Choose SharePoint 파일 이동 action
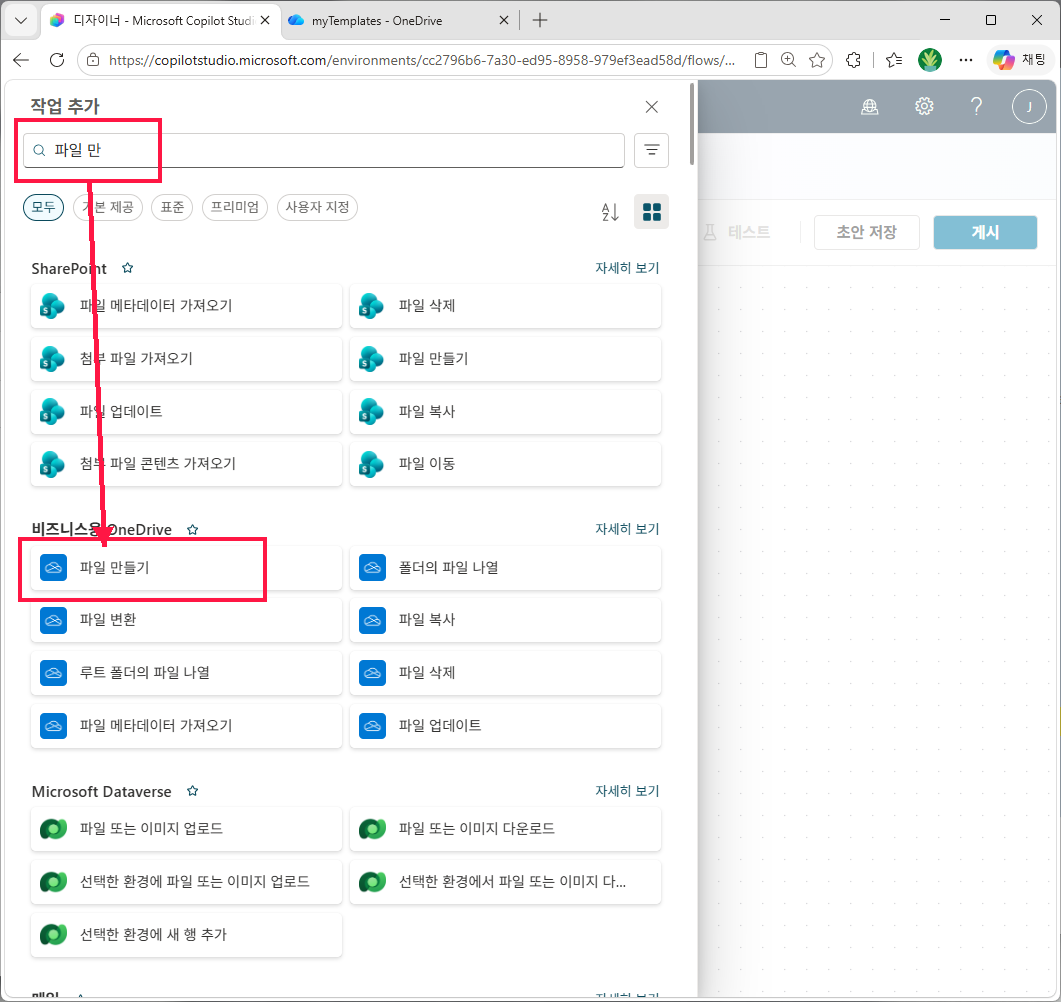 (x=505, y=463)
